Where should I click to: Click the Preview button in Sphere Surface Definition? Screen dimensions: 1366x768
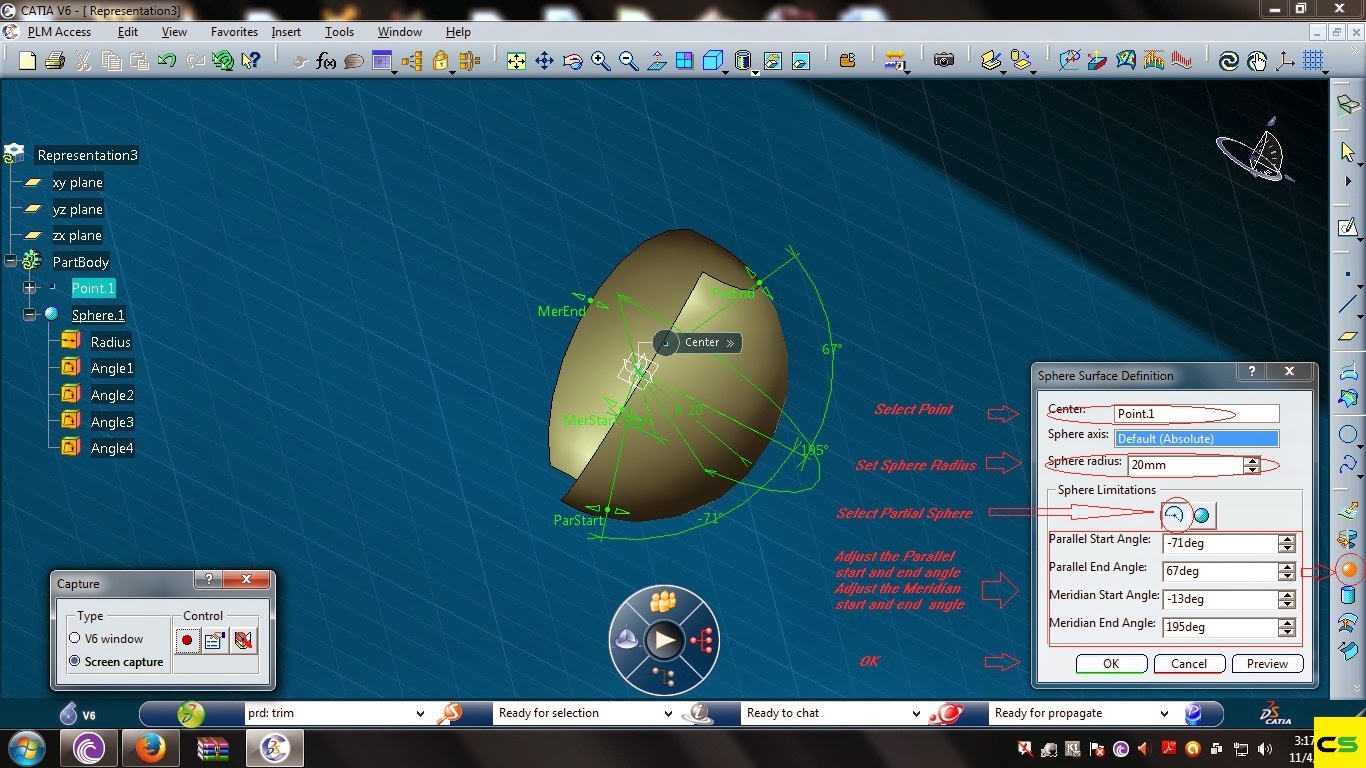pos(1267,663)
